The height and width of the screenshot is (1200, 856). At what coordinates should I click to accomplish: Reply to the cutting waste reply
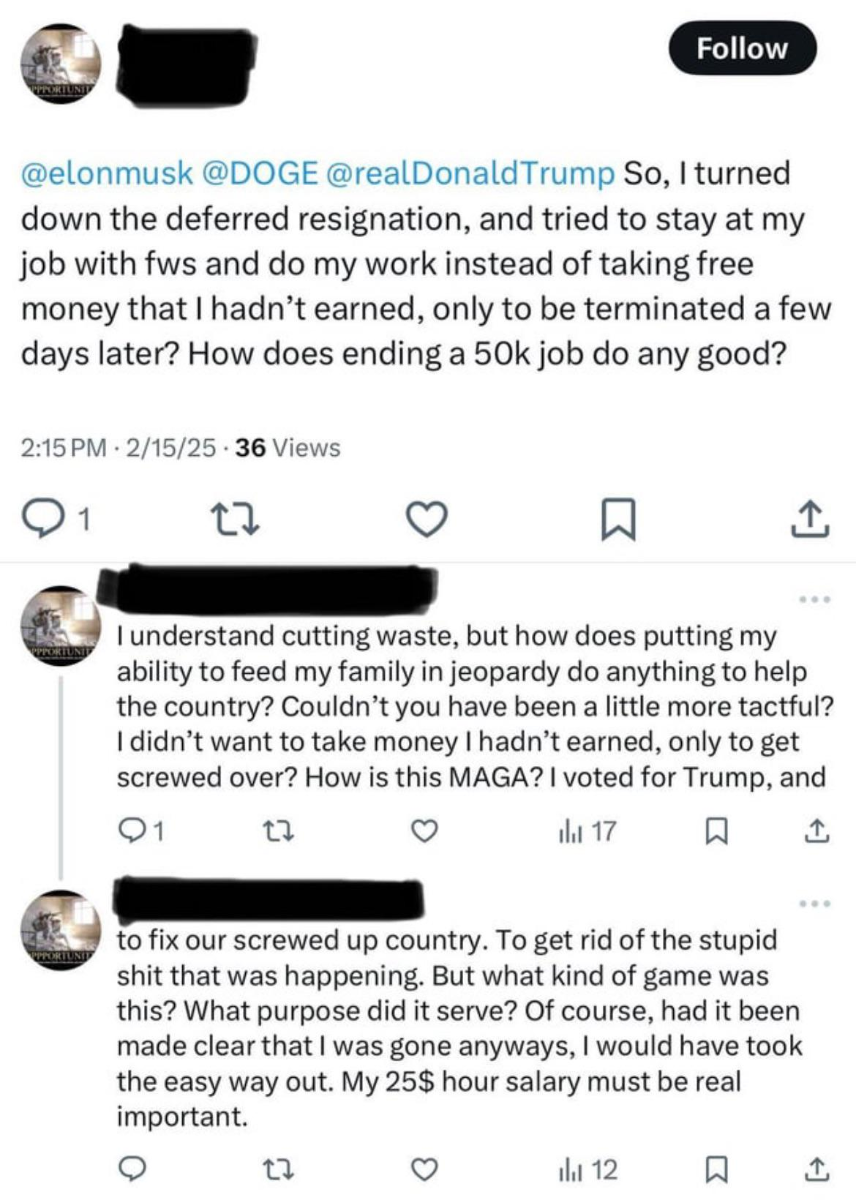point(132,828)
